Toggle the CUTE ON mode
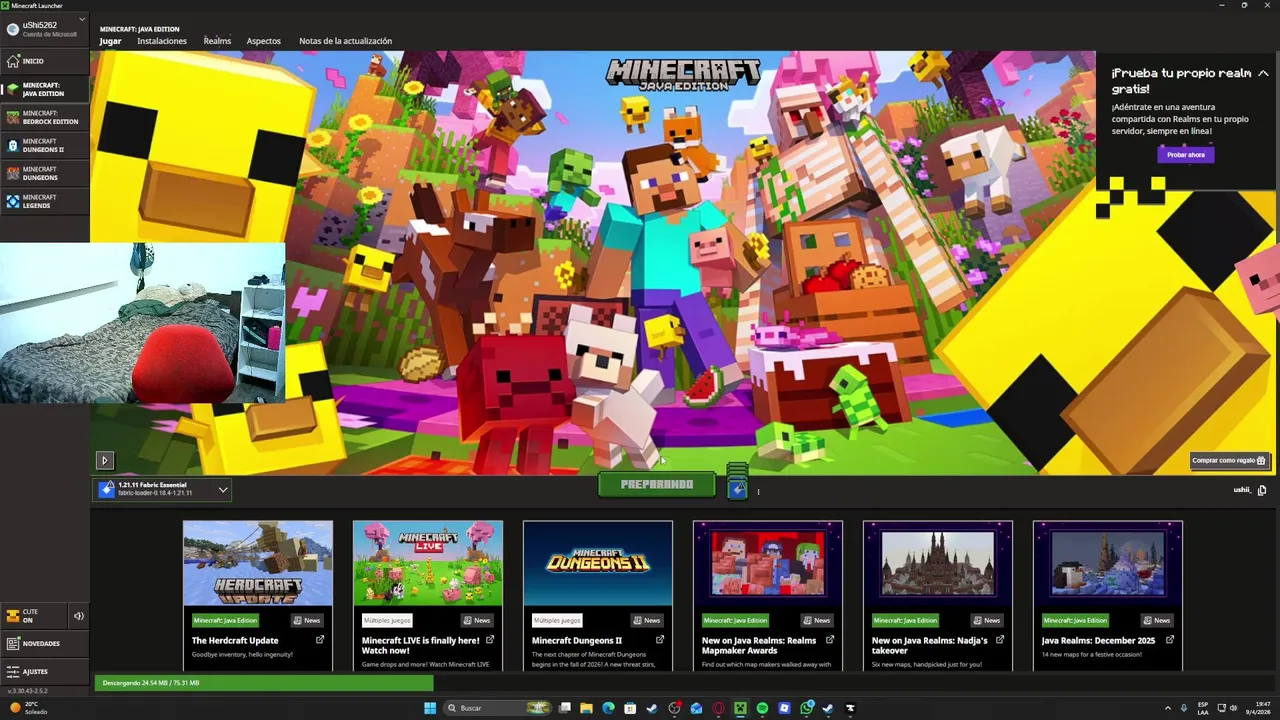The height and width of the screenshot is (720, 1280). point(33,616)
